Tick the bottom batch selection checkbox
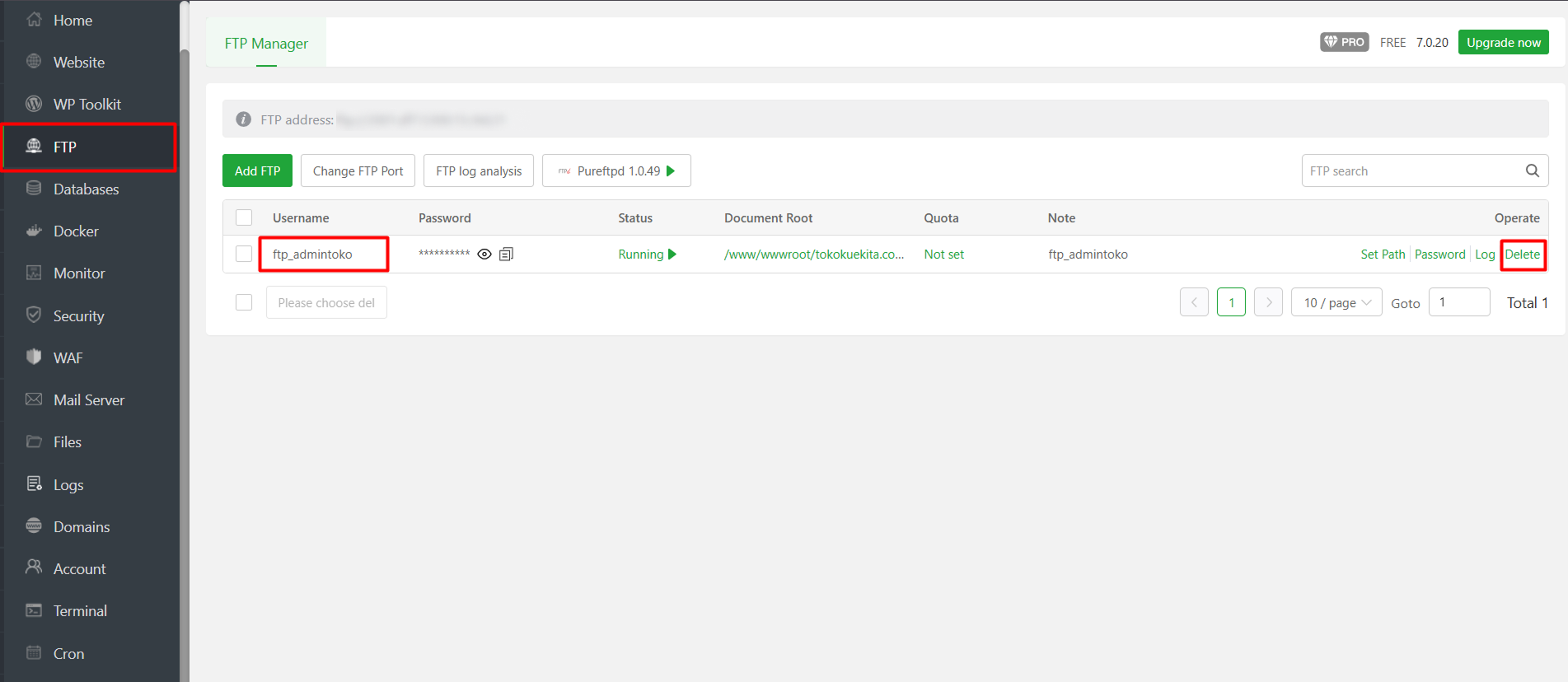The height and width of the screenshot is (682, 1568). [x=244, y=302]
